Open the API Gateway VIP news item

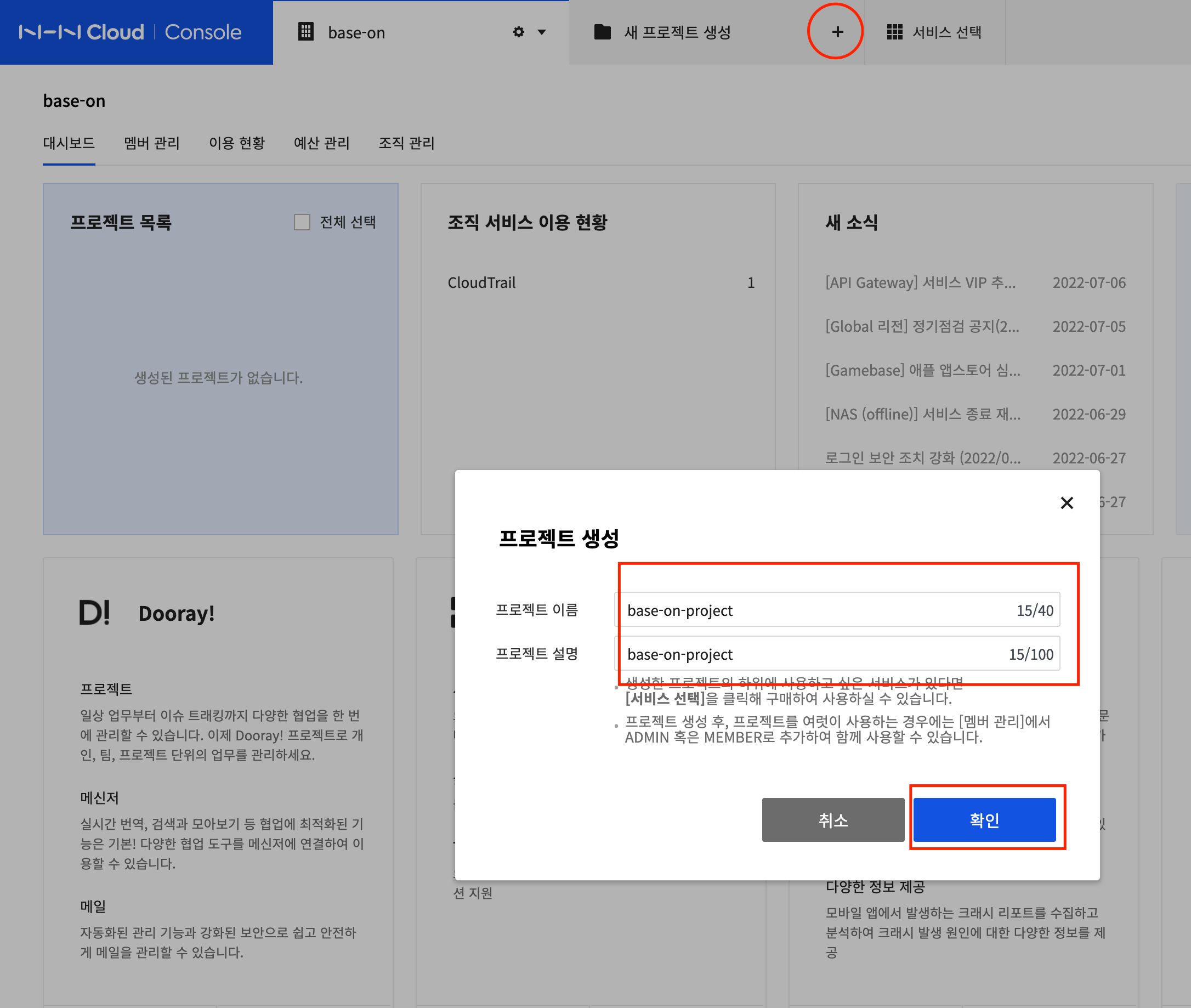(x=920, y=283)
